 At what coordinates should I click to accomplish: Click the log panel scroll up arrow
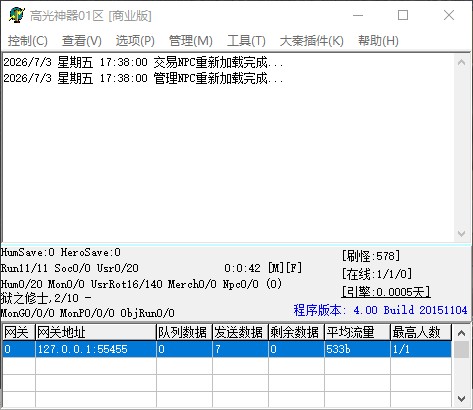462,62
